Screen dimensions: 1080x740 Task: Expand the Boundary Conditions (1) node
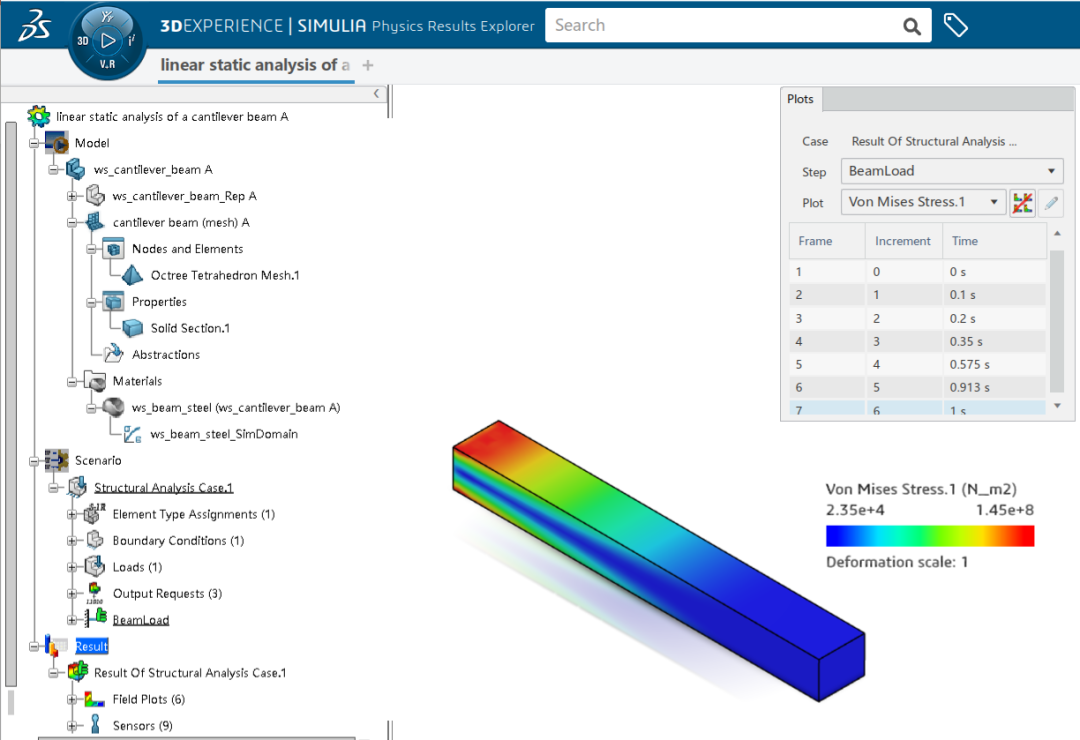(x=72, y=541)
